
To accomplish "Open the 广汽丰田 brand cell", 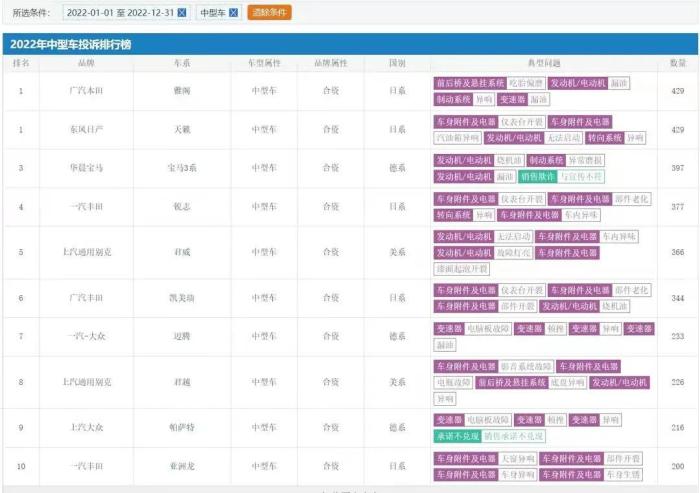I will (x=86, y=298).
